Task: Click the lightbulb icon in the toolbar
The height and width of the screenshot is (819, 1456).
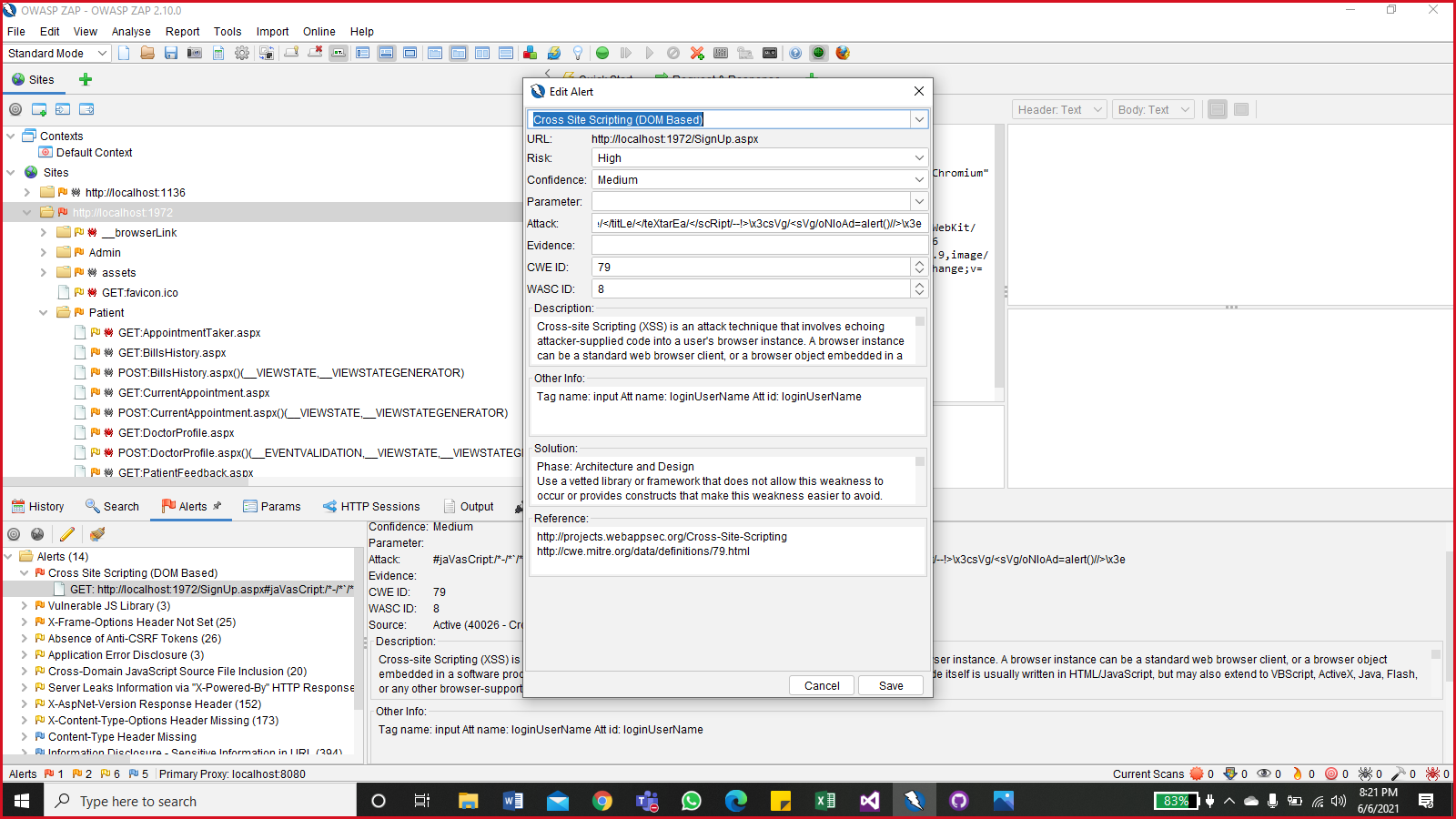Action: 577,53
